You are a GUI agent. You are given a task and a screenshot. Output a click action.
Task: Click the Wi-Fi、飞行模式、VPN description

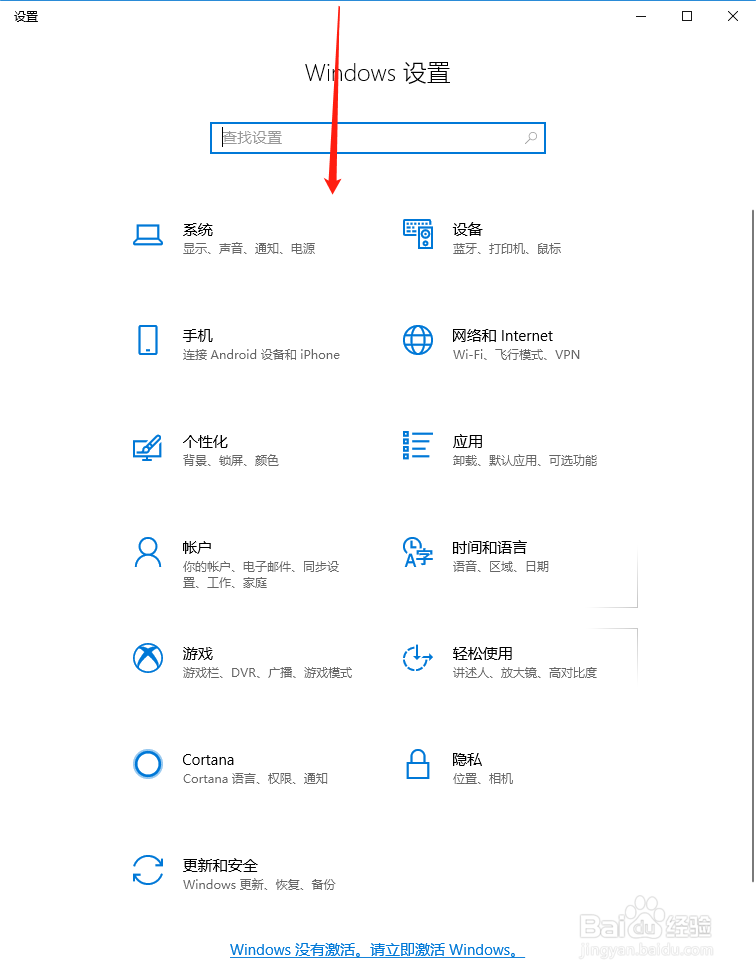point(516,355)
